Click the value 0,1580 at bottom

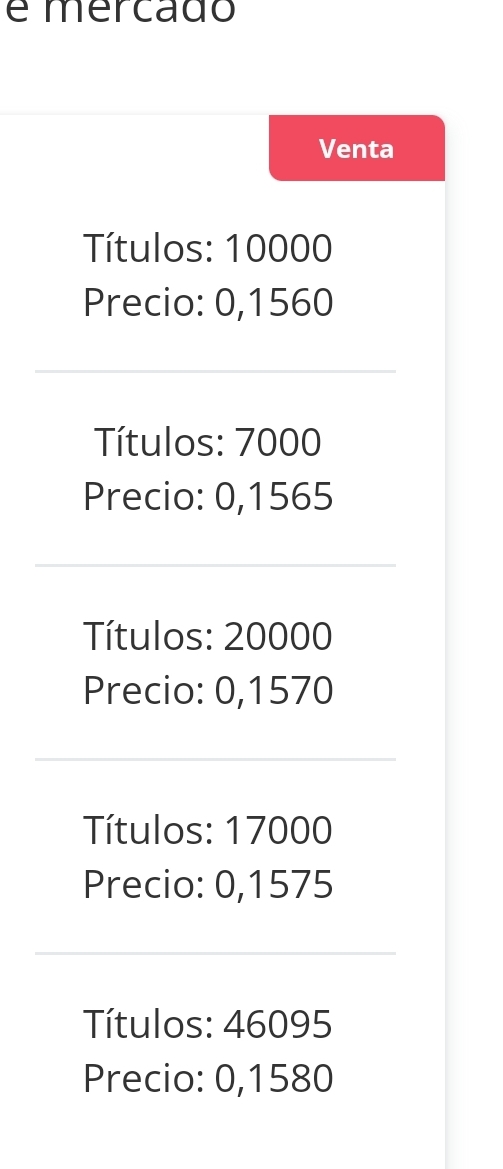[x=273, y=1078]
